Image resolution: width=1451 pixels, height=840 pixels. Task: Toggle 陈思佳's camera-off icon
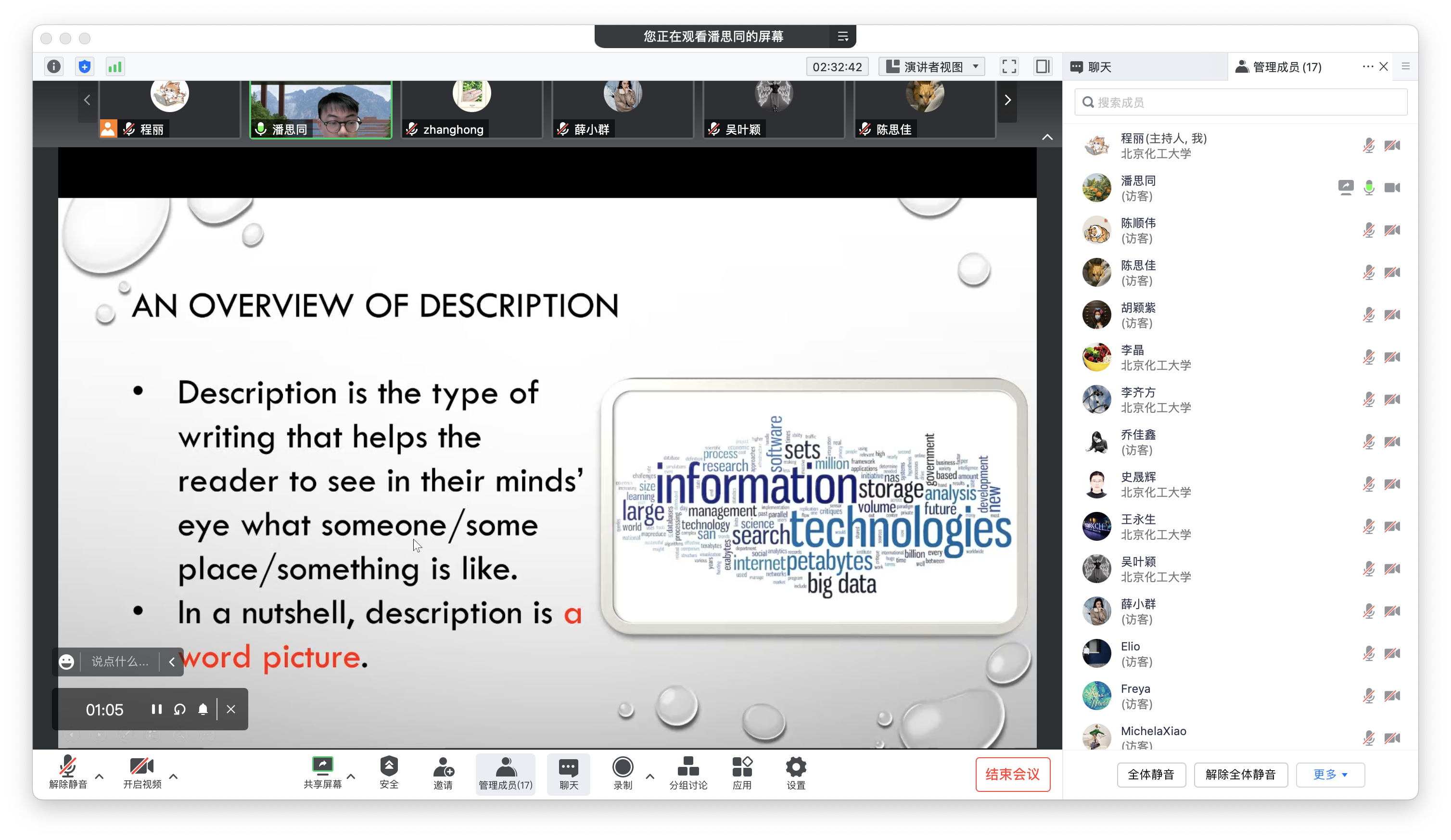(1392, 272)
